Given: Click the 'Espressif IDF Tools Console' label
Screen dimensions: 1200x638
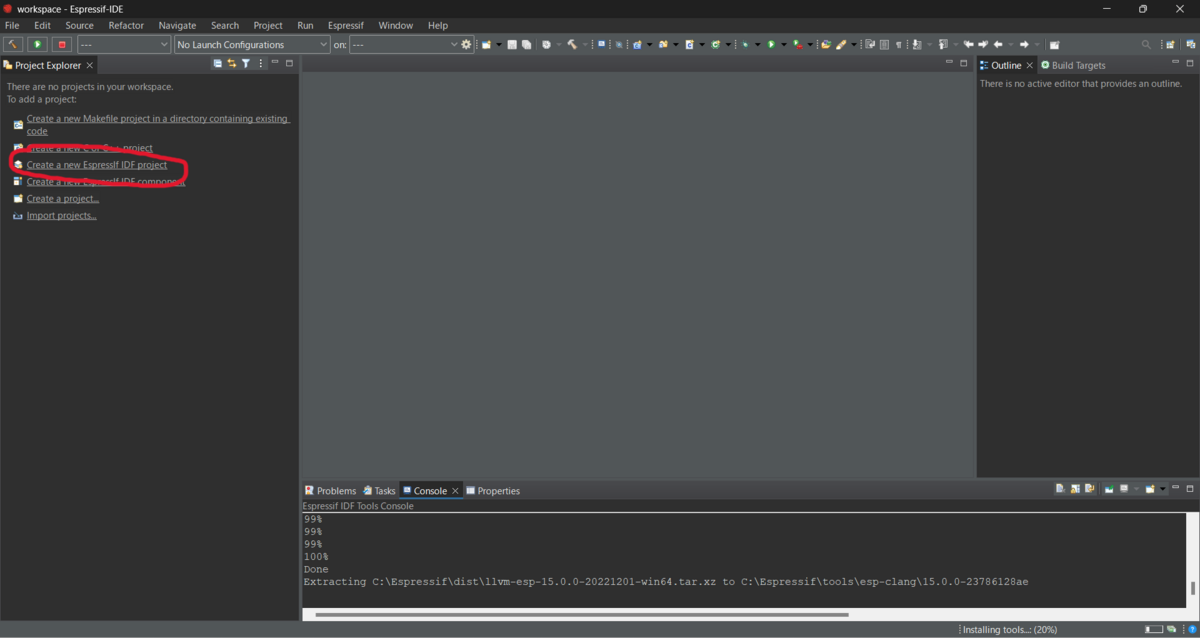Looking at the screenshot, I should pyautogui.click(x=358, y=506).
